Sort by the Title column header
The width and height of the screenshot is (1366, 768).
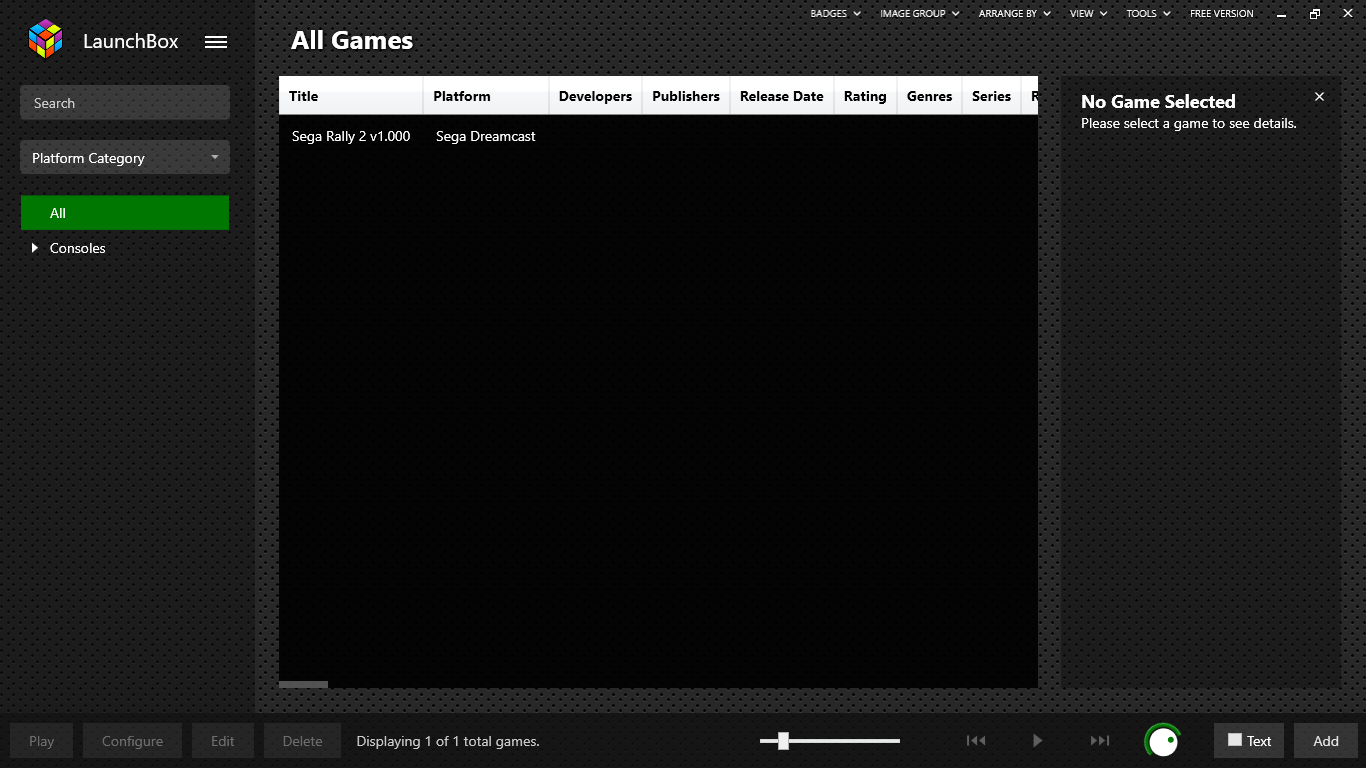click(351, 96)
